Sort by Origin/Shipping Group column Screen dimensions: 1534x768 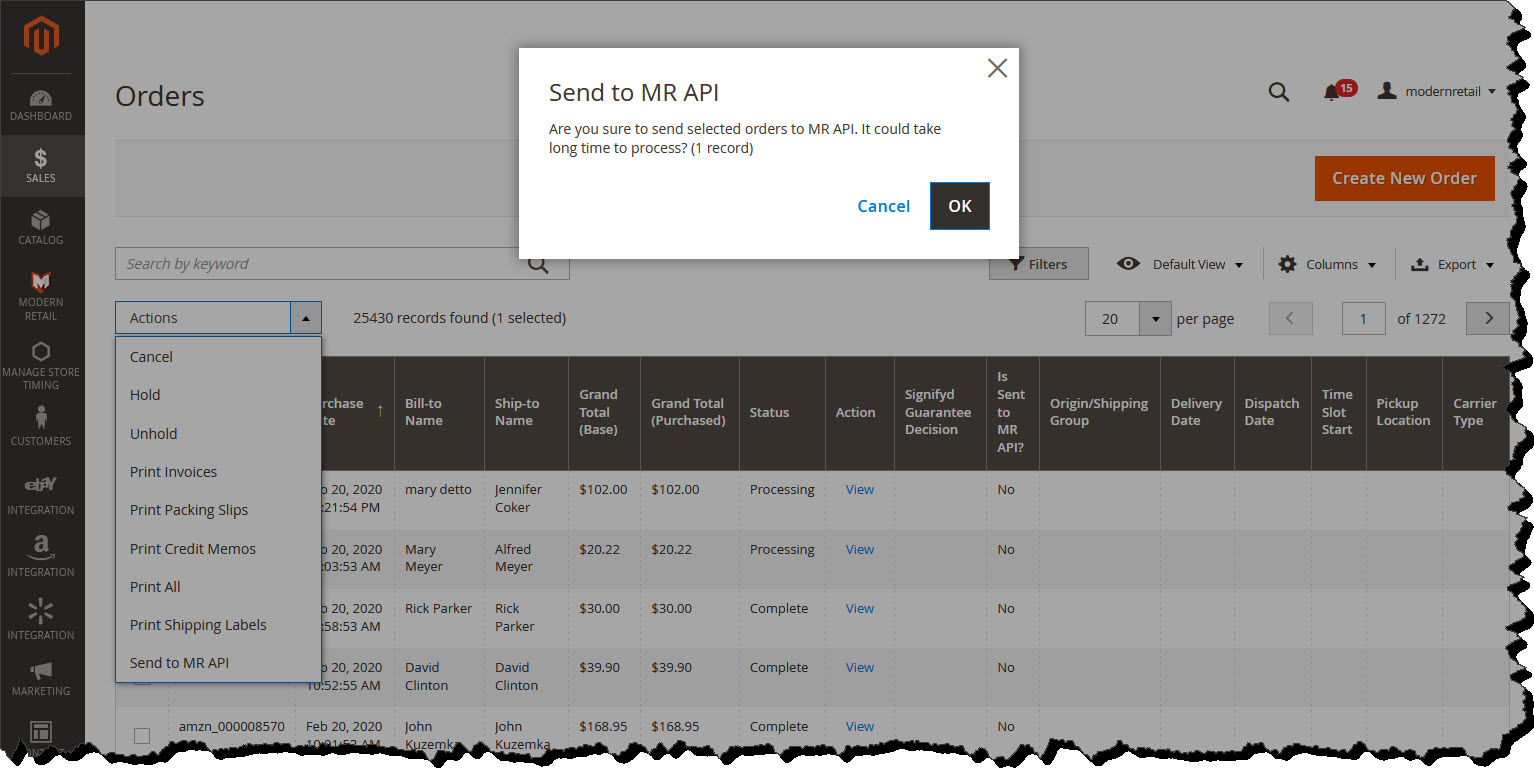[1099, 412]
